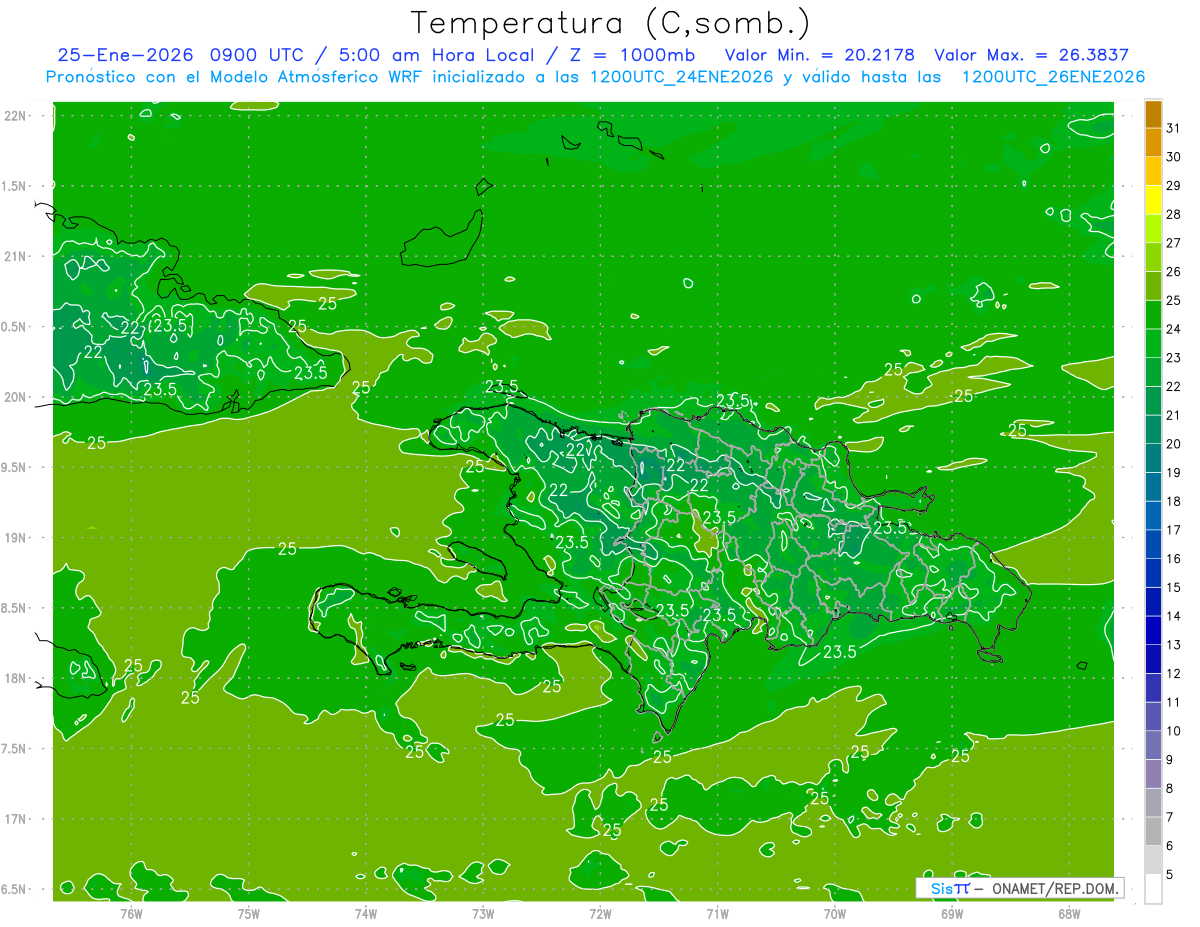Click the 22N latitude axis label

[x=15, y=116]
